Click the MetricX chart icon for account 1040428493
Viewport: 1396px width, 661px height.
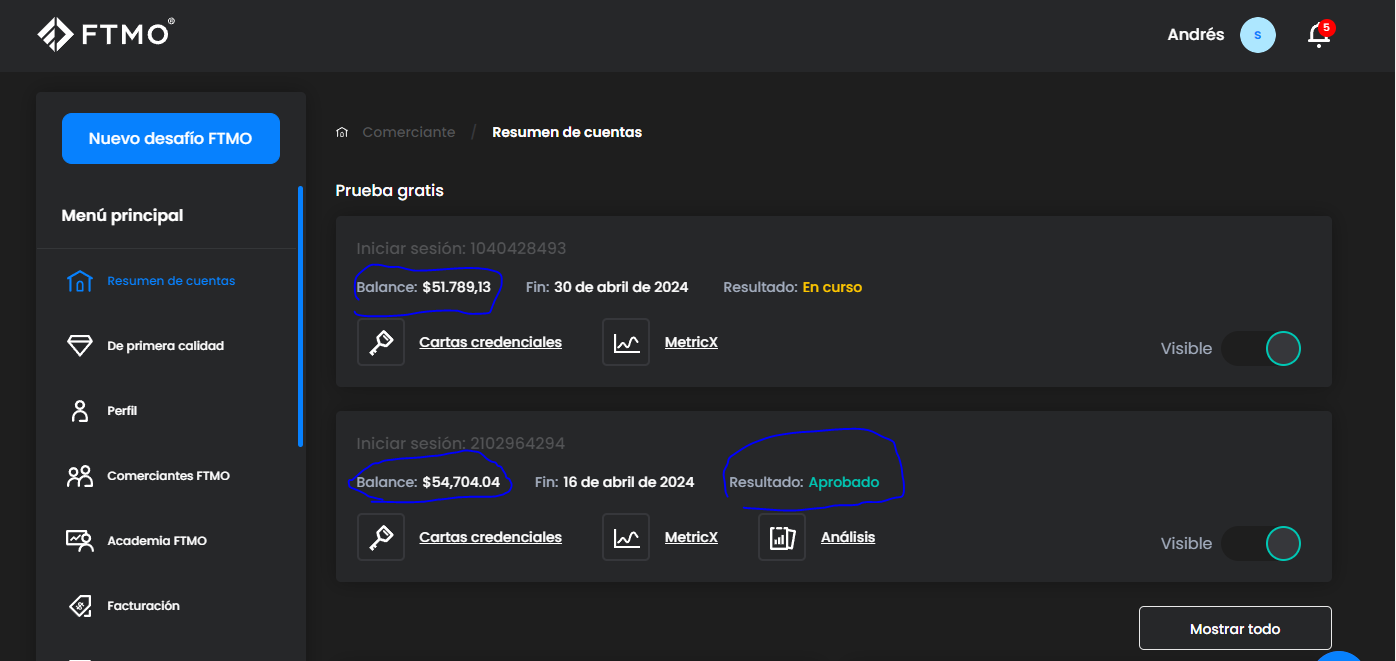pos(626,342)
